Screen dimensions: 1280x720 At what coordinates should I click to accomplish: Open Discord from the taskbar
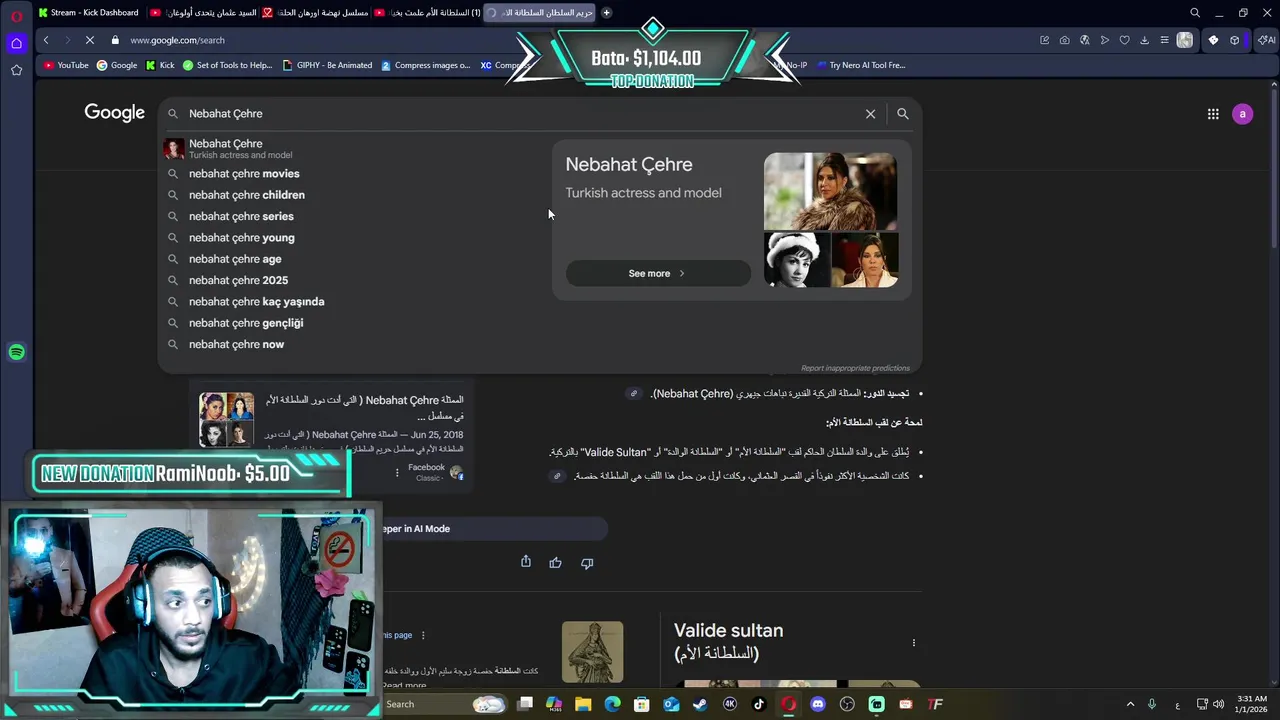(x=818, y=704)
